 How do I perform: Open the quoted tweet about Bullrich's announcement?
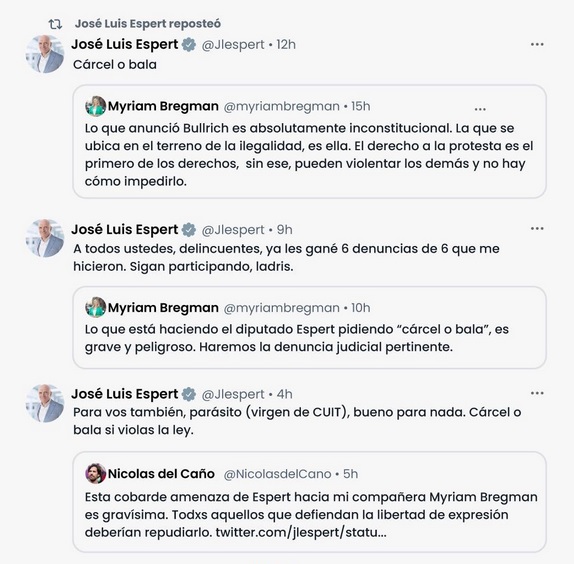pyautogui.click(x=309, y=142)
